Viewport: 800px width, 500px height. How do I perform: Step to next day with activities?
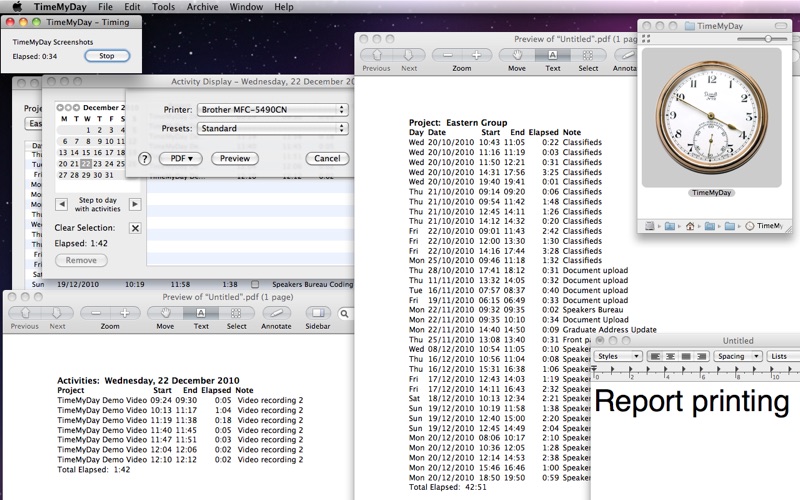tap(135, 205)
